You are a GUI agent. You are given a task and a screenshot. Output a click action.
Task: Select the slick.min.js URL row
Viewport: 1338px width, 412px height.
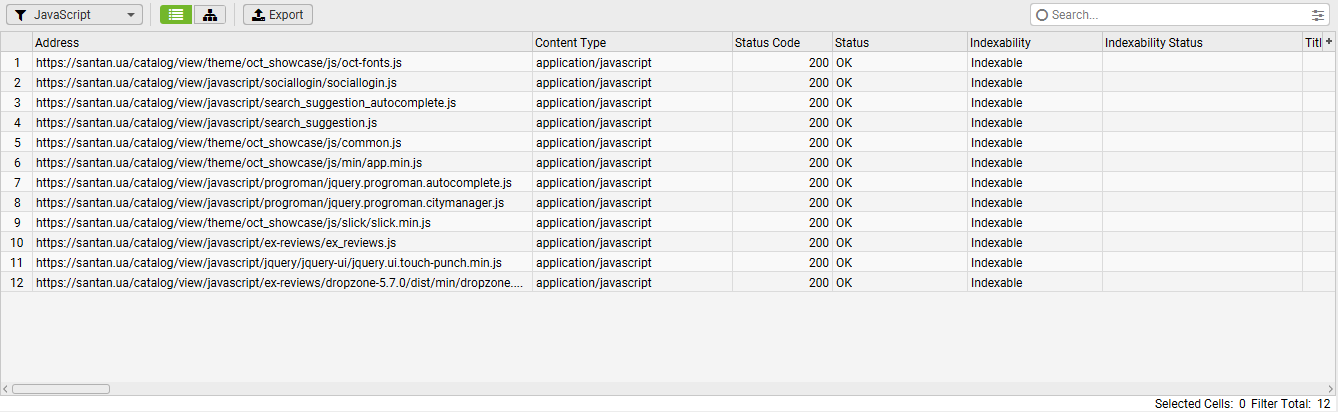(233, 222)
